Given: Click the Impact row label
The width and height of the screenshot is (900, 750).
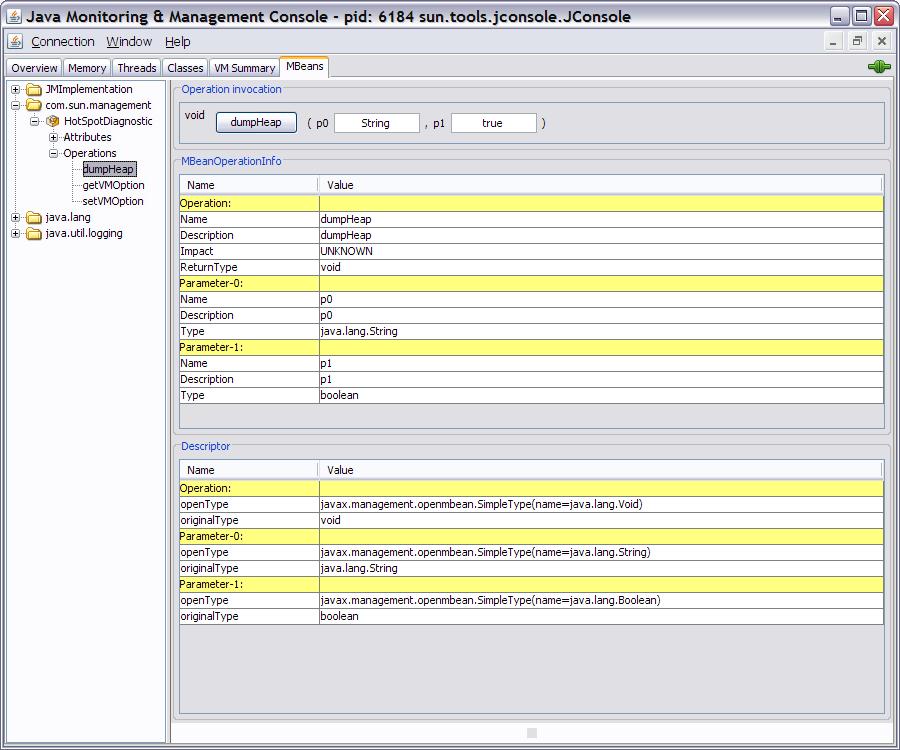Looking at the screenshot, I should 249,251.
